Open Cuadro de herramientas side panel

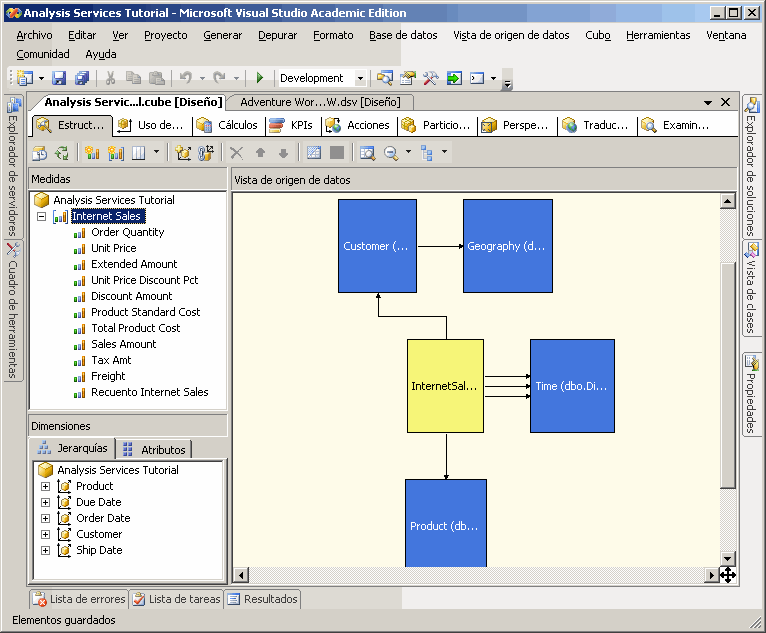click(x=13, y=311)
